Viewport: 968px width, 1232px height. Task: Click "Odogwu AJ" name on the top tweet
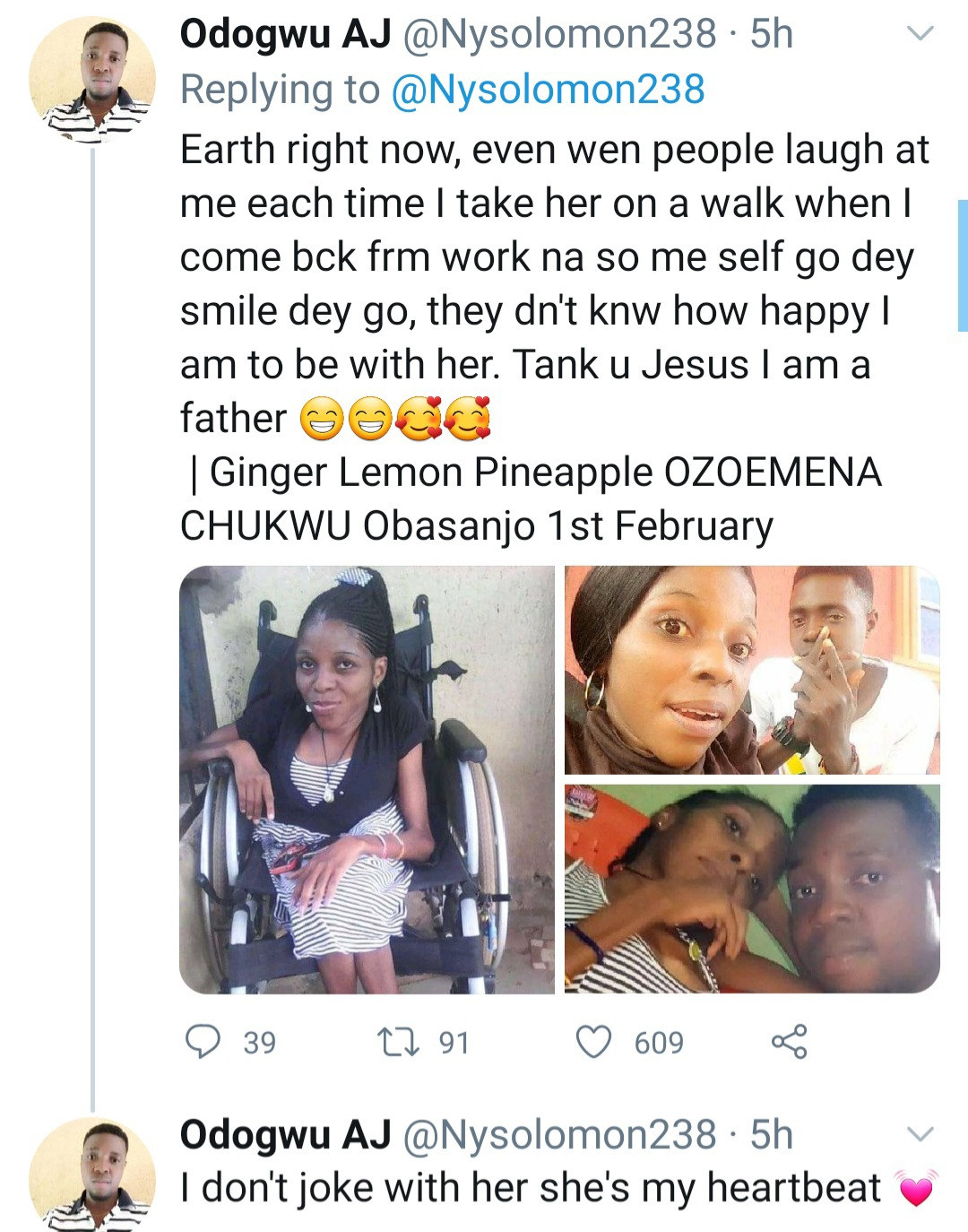tap(286, 34)
